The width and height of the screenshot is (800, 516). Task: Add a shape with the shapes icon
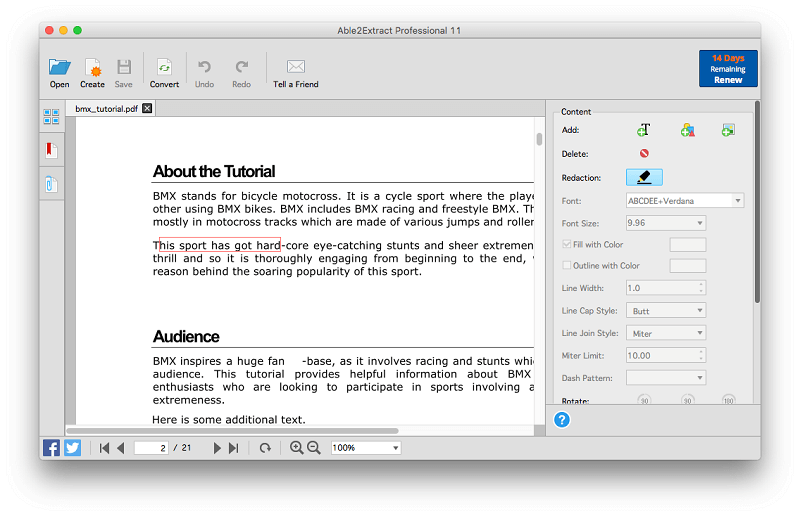[x=687, y=130]
